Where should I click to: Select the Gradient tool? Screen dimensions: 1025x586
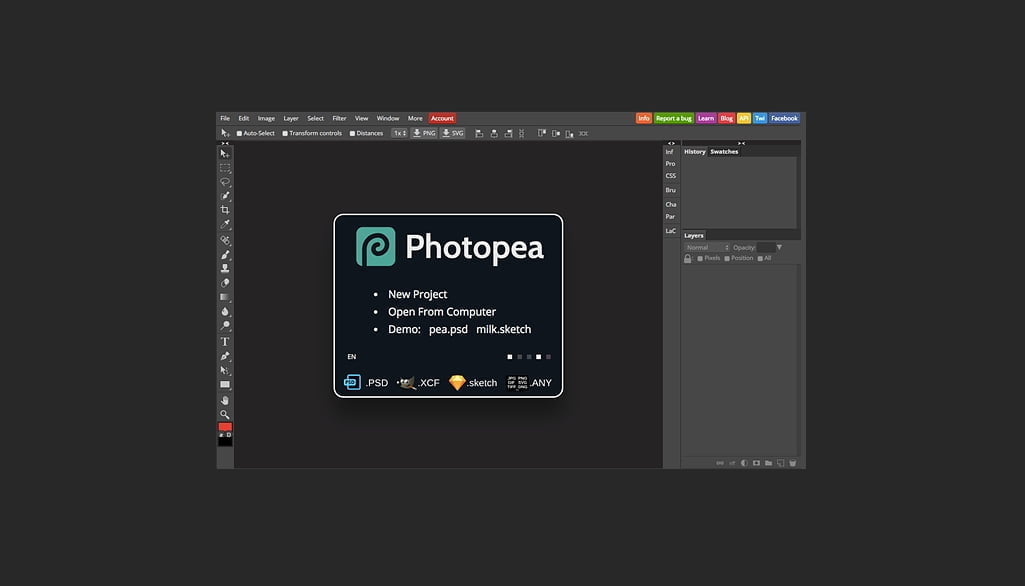coord(225,297)
